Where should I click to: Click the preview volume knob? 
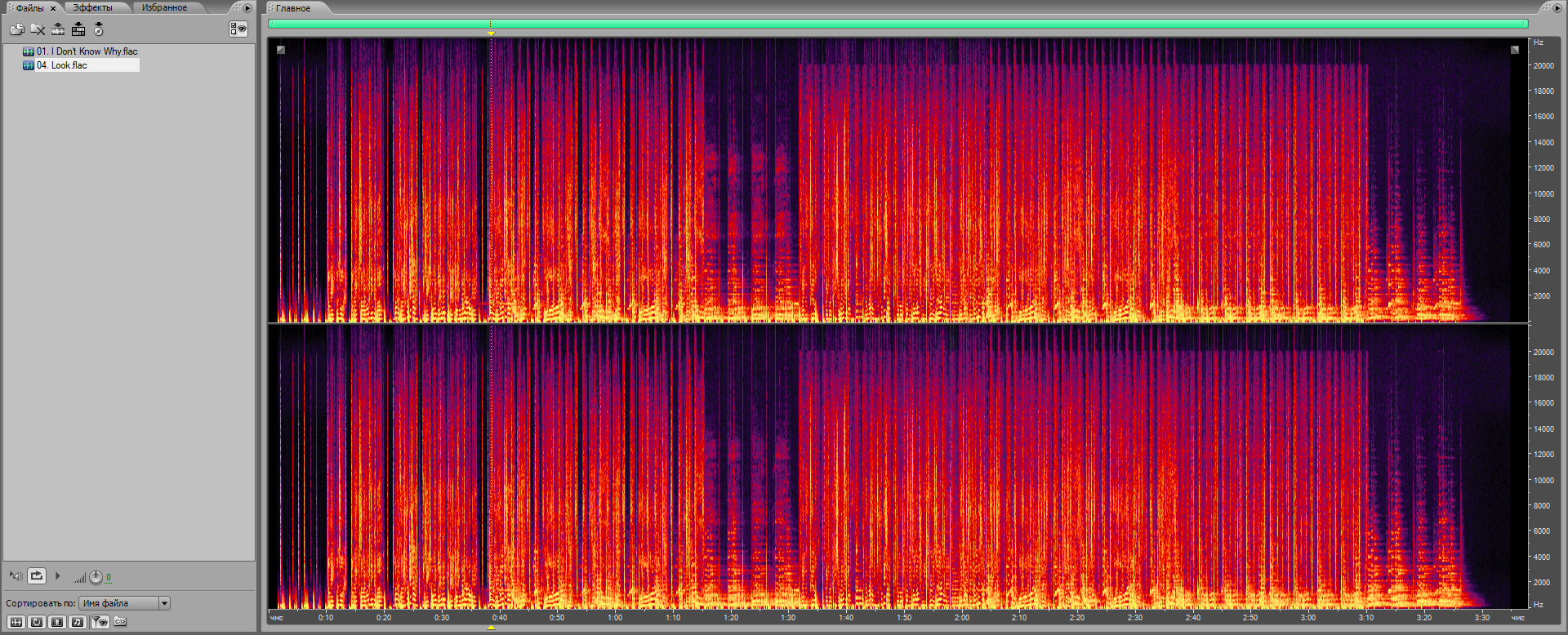coord(96,577)
